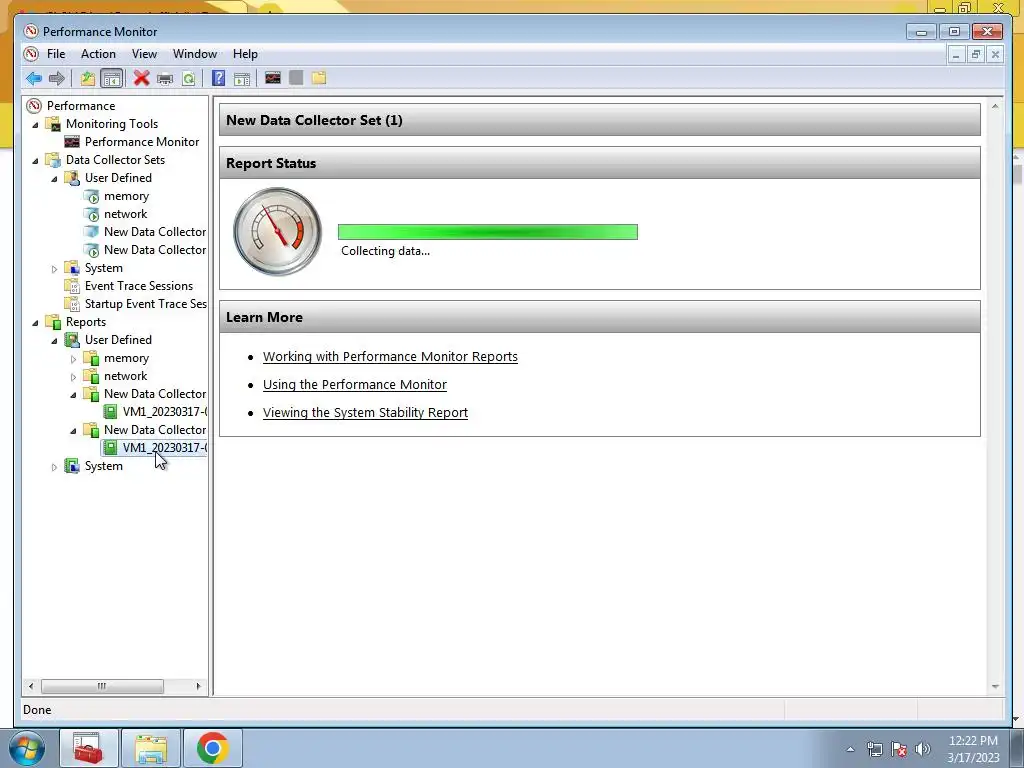Collapse User Defined under Reports
1024x768 pixels.
coord(54,340)
